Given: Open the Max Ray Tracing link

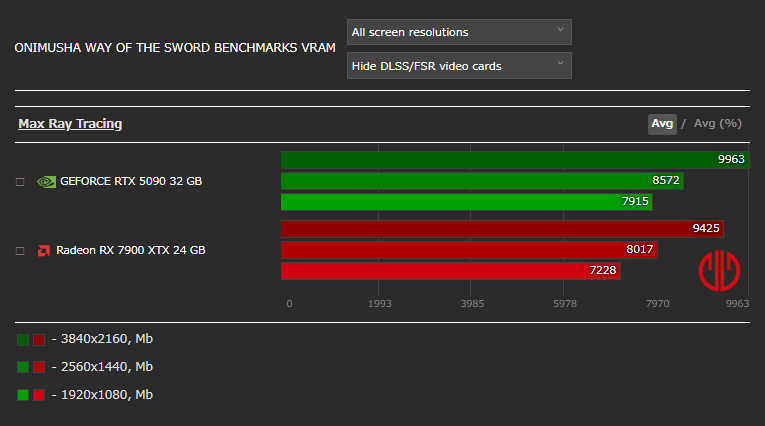Looking at the screenshot, I should coord(70,124).
